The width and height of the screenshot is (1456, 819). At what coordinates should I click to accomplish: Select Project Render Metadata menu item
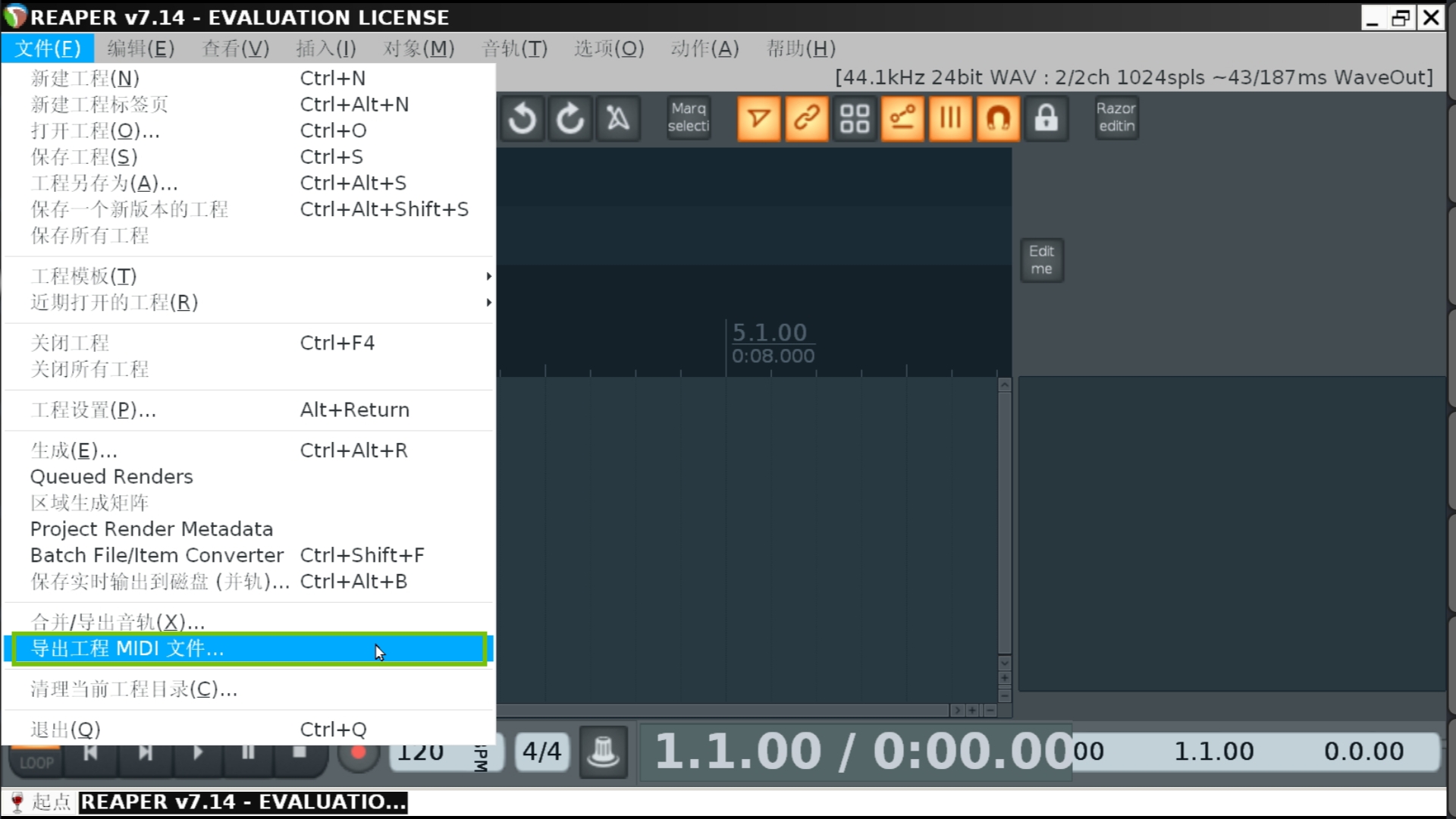click(x=249, y=529)
